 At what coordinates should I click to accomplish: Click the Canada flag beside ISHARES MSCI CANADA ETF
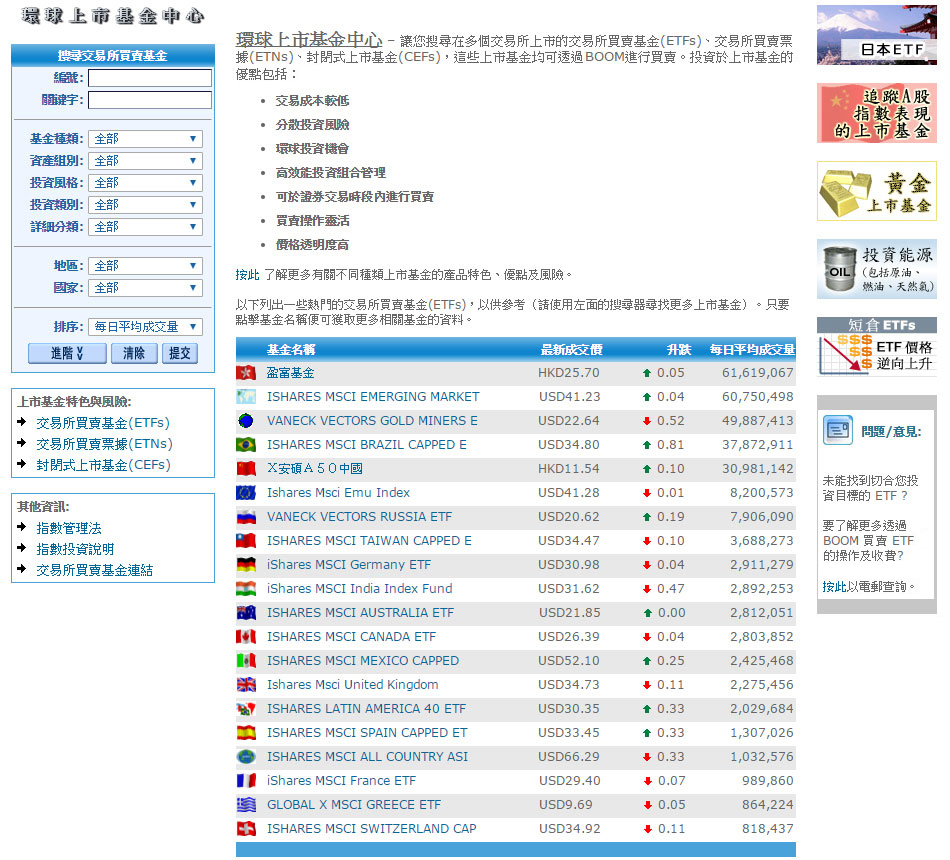pos(246,637)
